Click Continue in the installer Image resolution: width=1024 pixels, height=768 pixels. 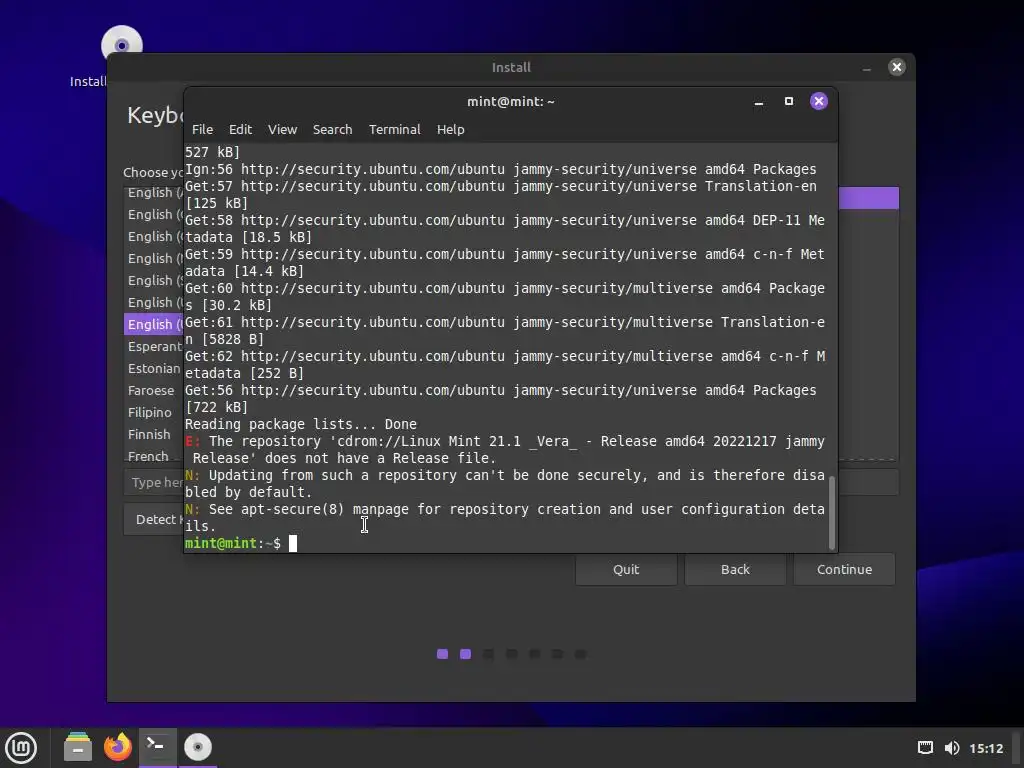tap(844, 569)
